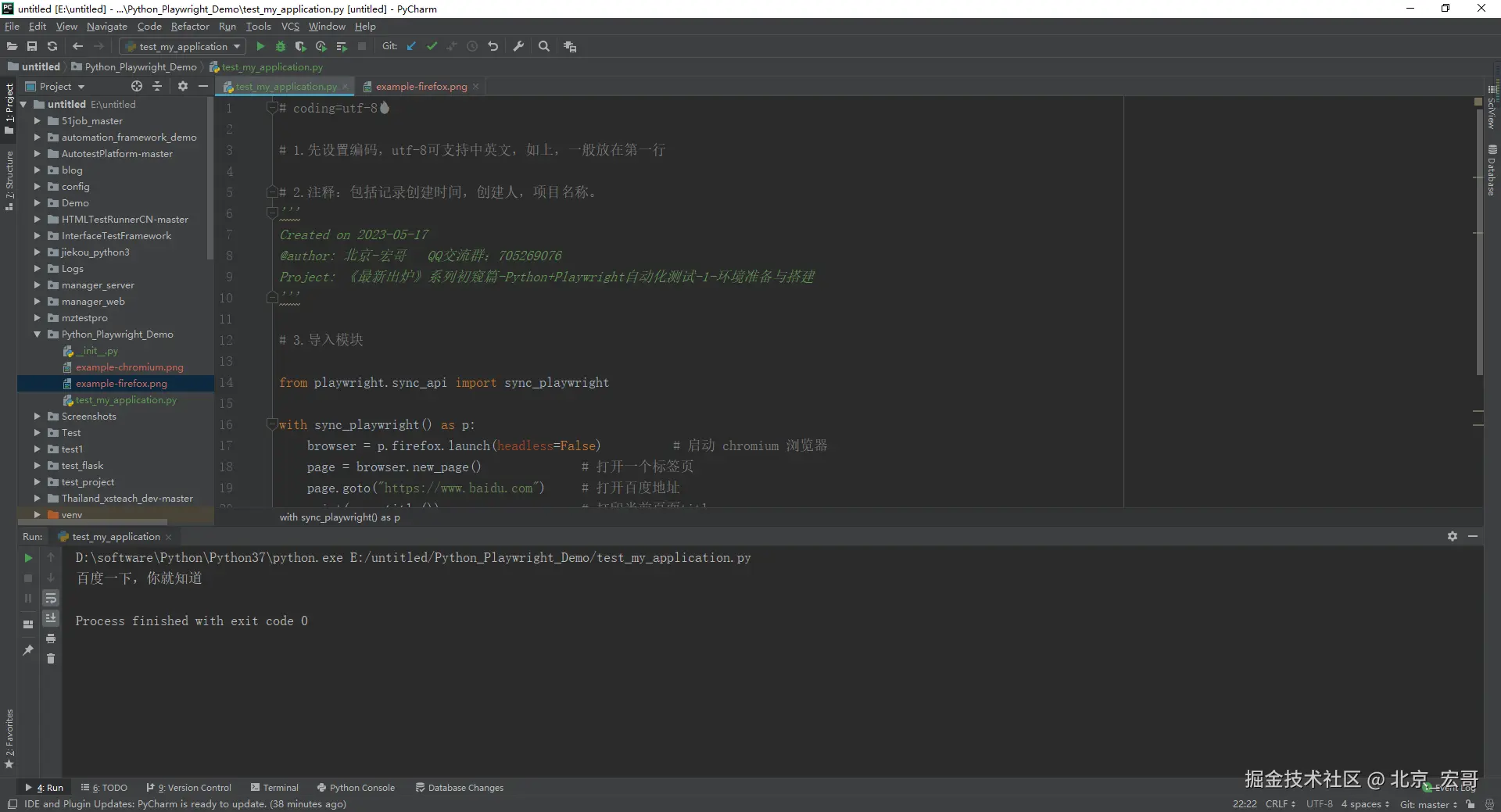Screen dimensions: 1501x812
Task: Close the test_my_application.py editor tab
Action: pos(345,87)
